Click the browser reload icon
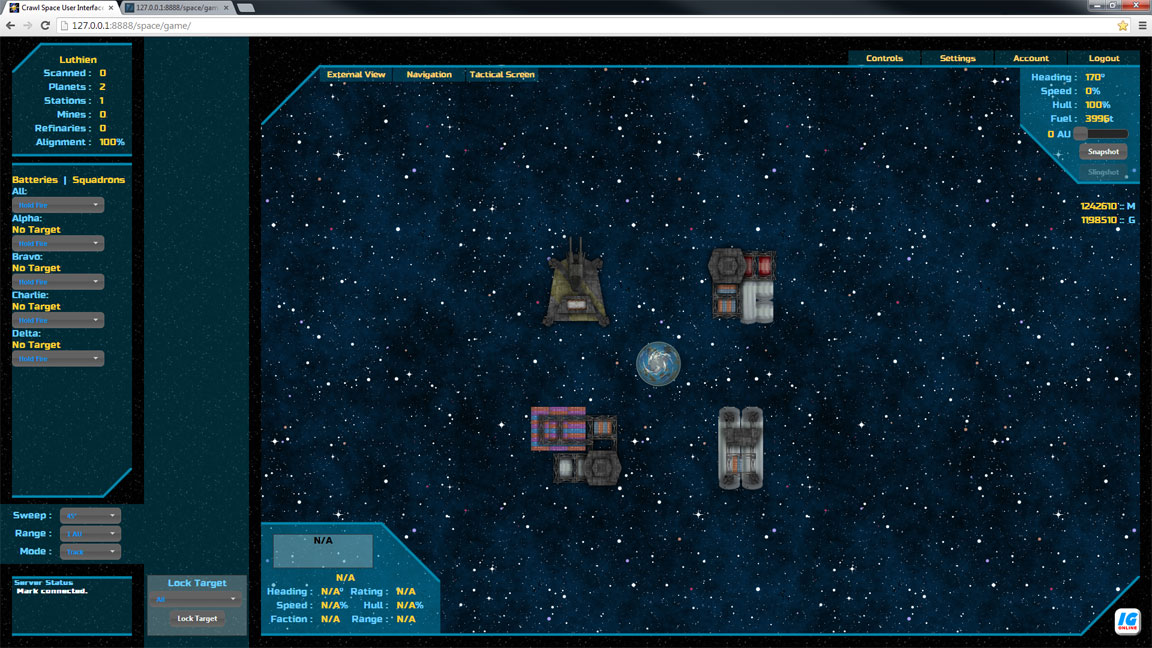Screen dimensions: 1152x648 (45, 25)
